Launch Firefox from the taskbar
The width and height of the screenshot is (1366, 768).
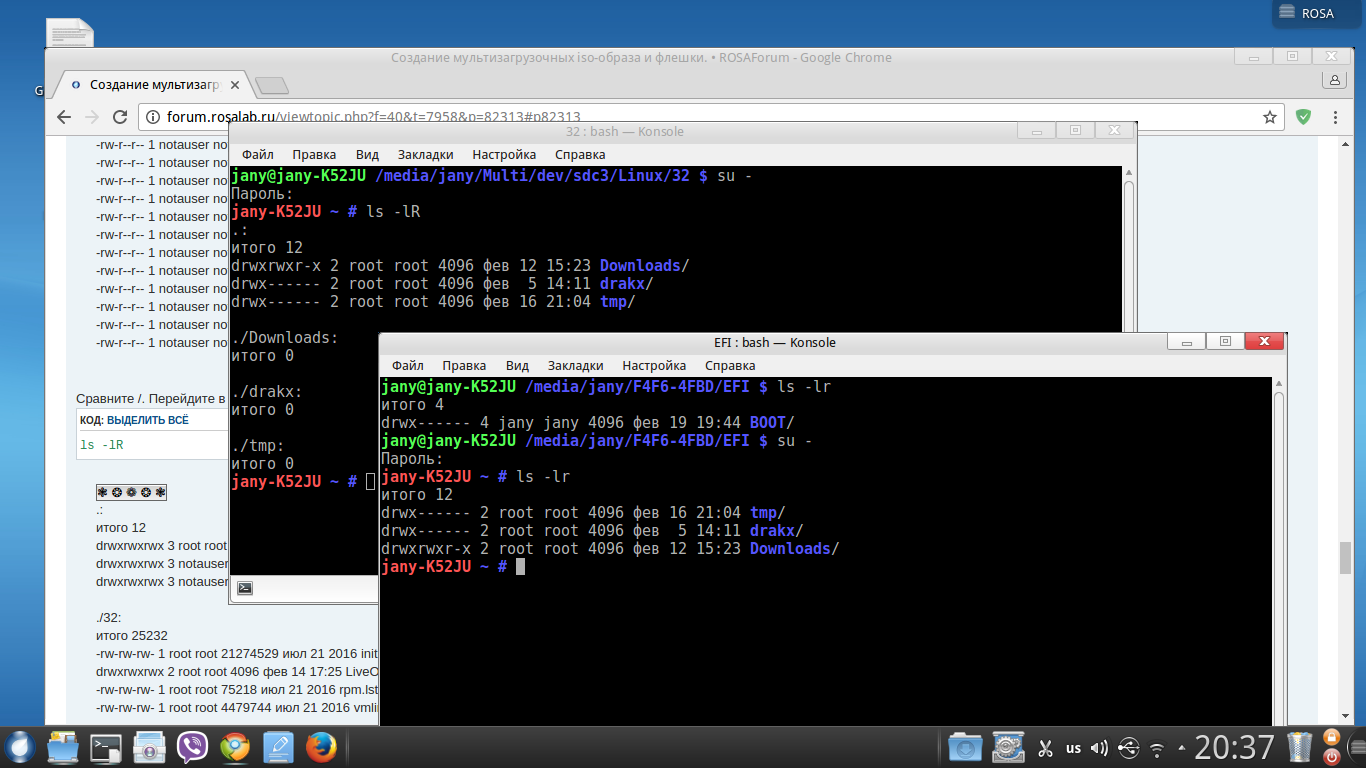pos(319,747)
